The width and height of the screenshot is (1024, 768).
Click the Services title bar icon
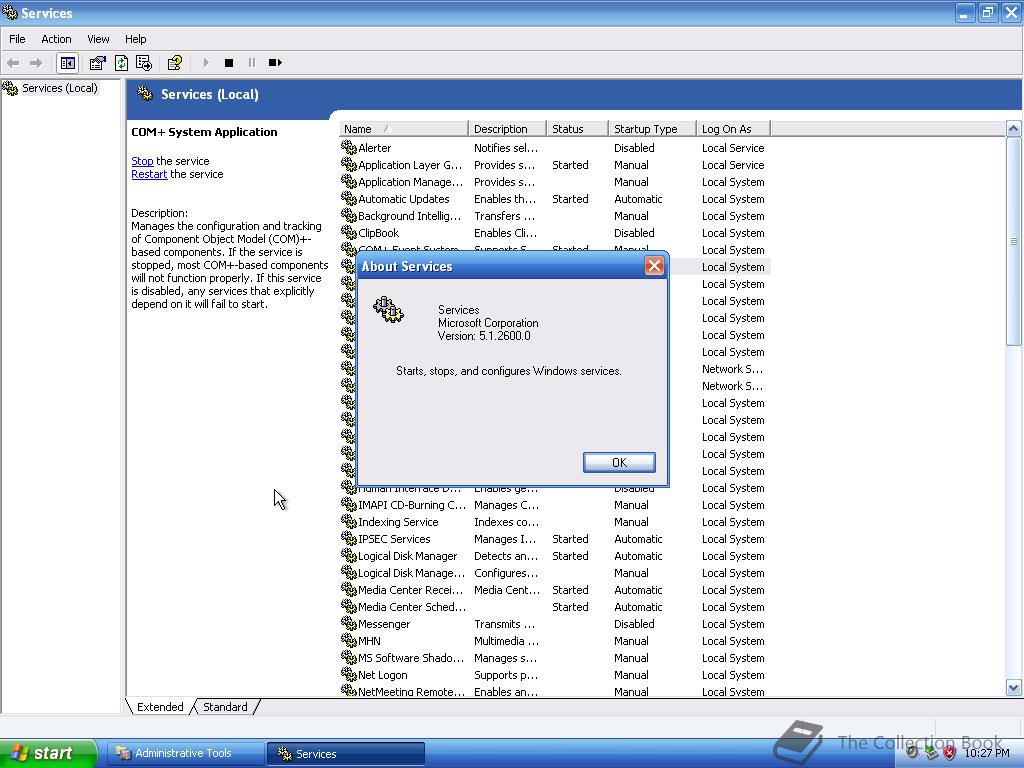(10, 12)
